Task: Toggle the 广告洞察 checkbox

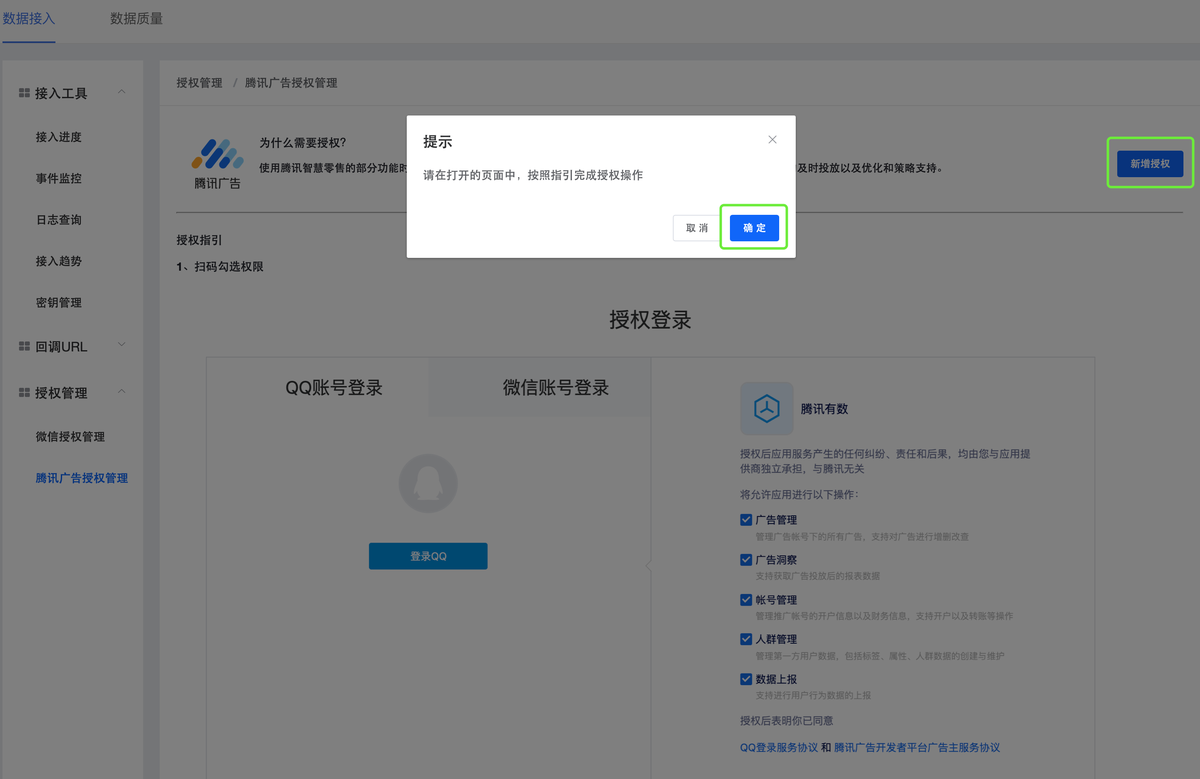Action: pyautogui.click(x=745, y=559)
